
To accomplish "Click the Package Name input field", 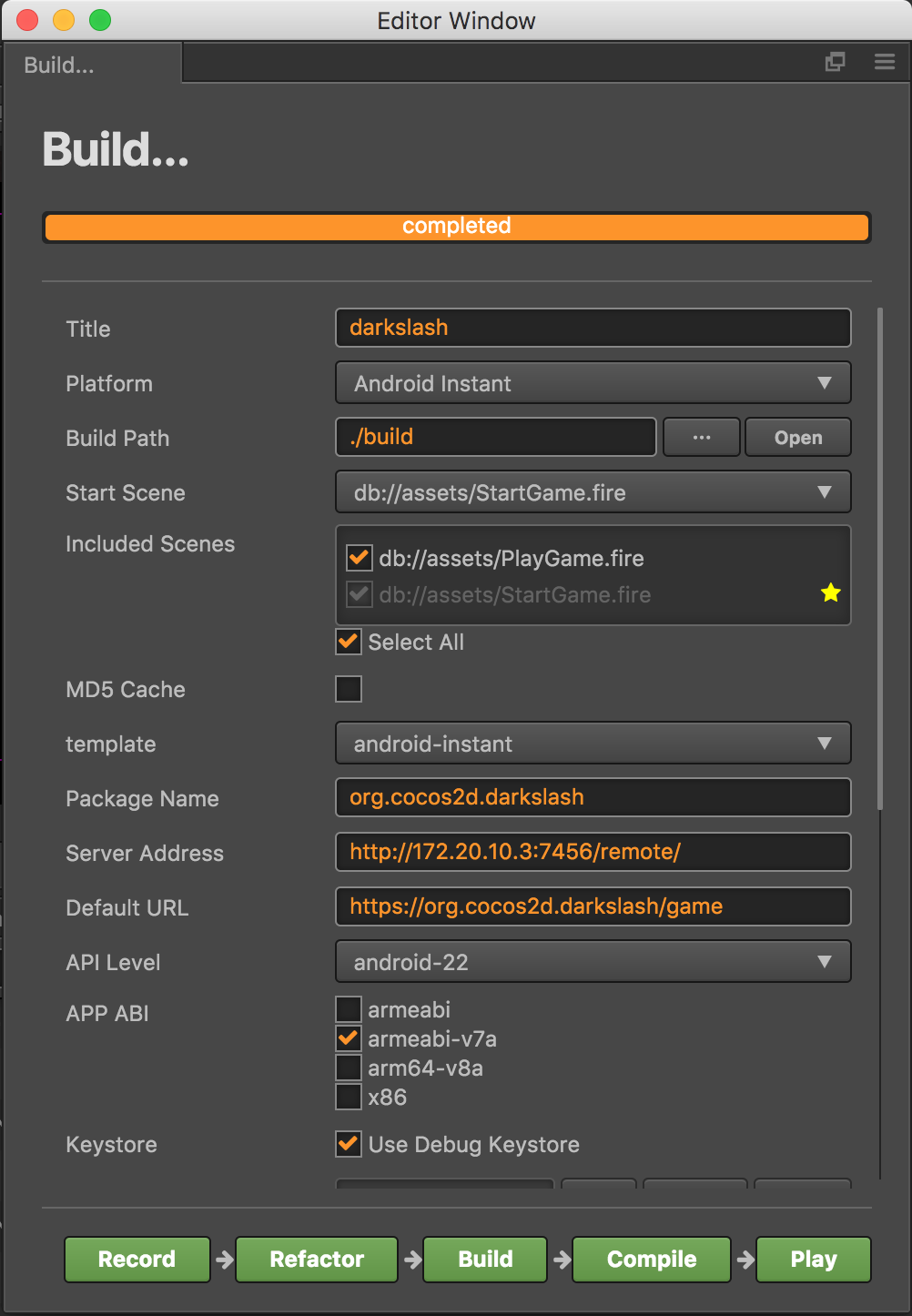I will coord(593,797).
